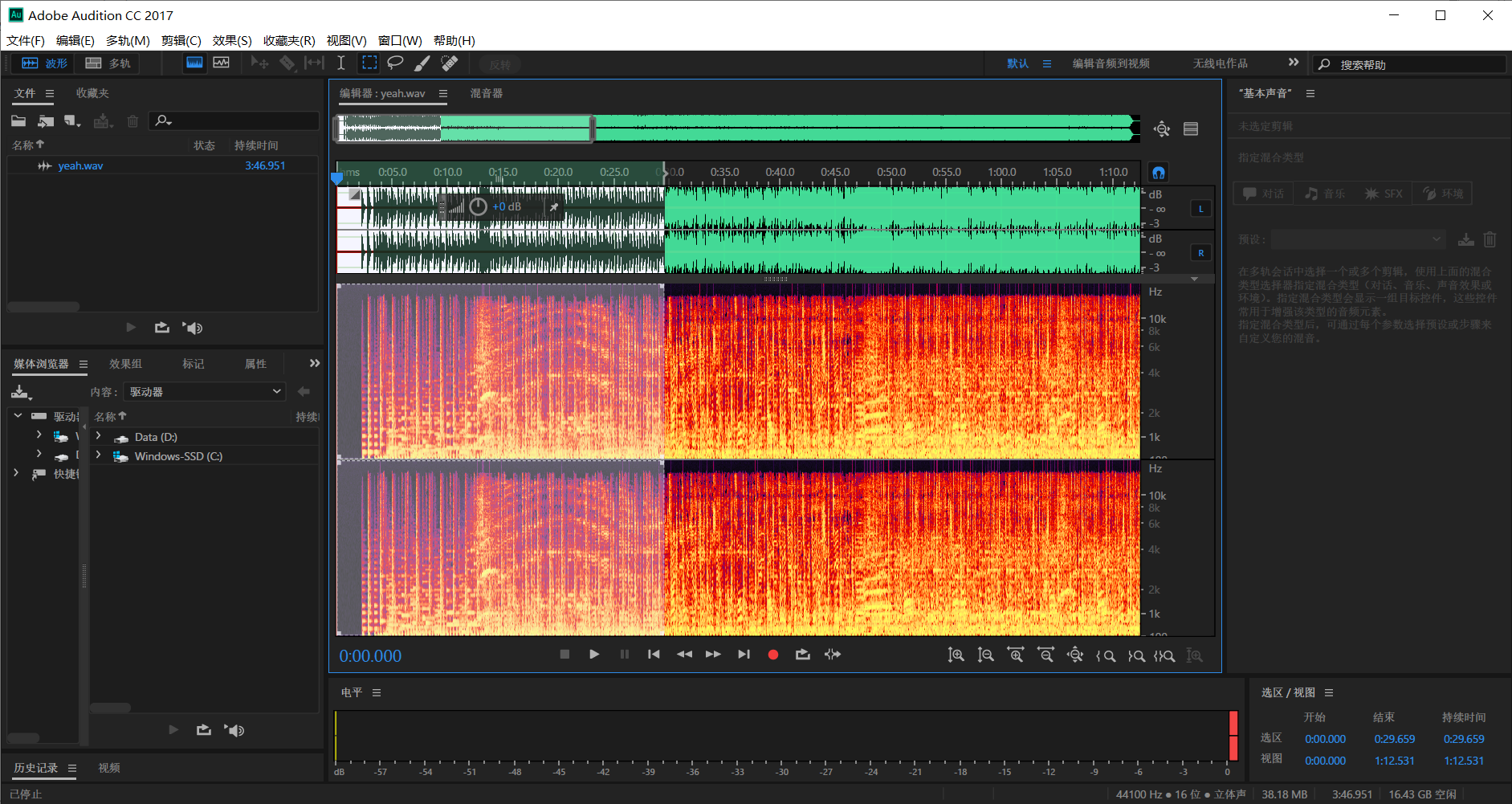Viewport: 1512px width, 804px height.
Task: Open the 效果(S) menu
Action: coord(231,40)
